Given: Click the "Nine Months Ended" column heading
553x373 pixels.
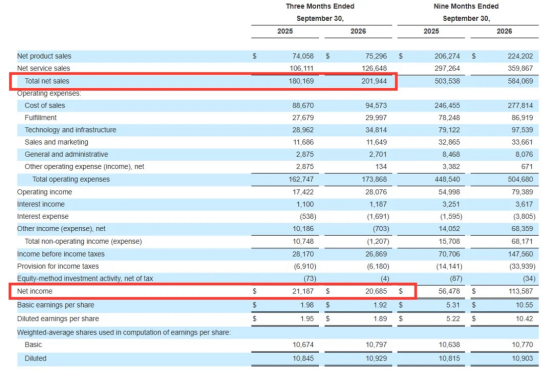Looking at the screenshot, I should [466, 6].
